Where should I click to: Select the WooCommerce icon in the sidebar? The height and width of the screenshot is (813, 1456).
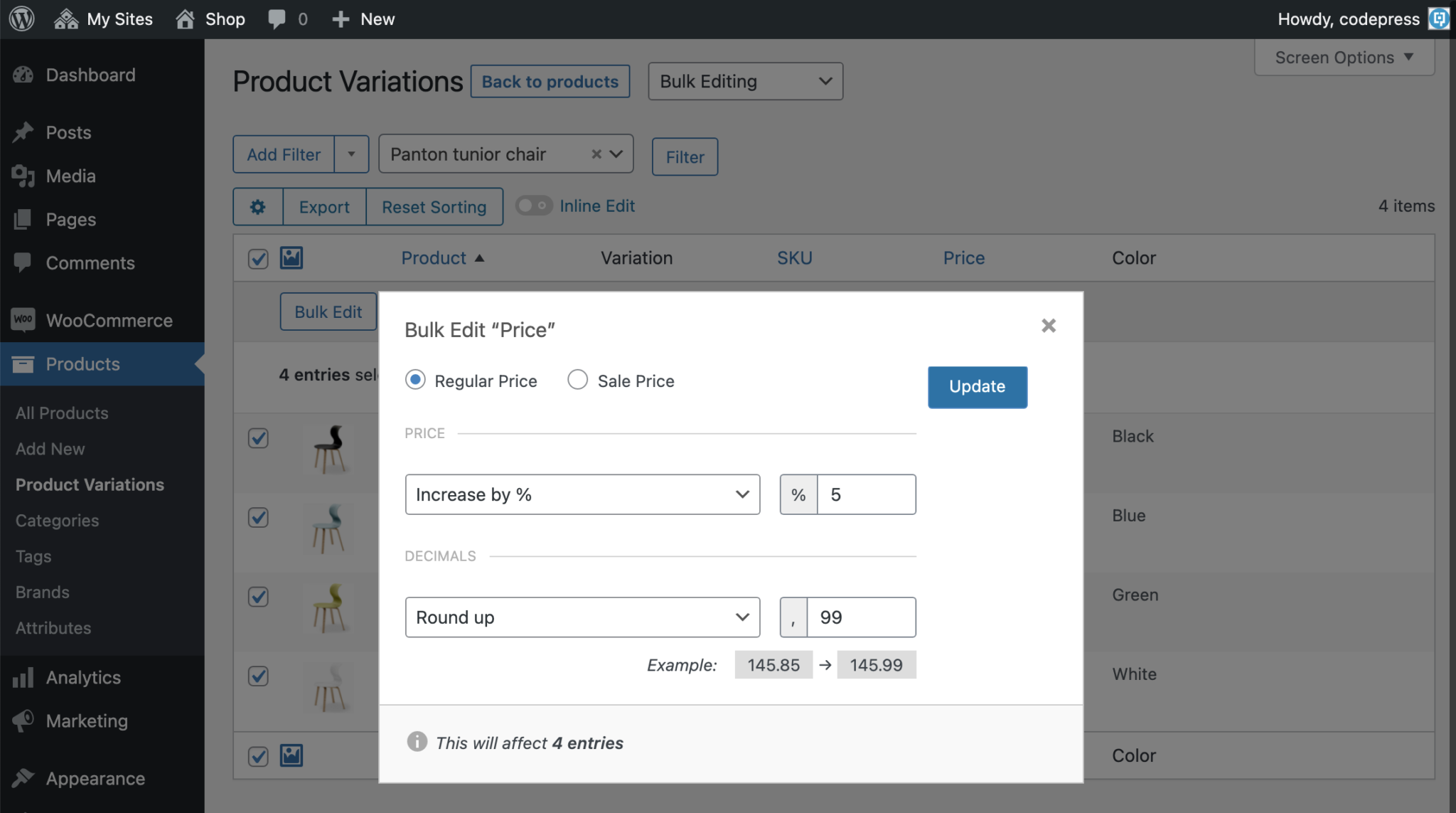23,320
